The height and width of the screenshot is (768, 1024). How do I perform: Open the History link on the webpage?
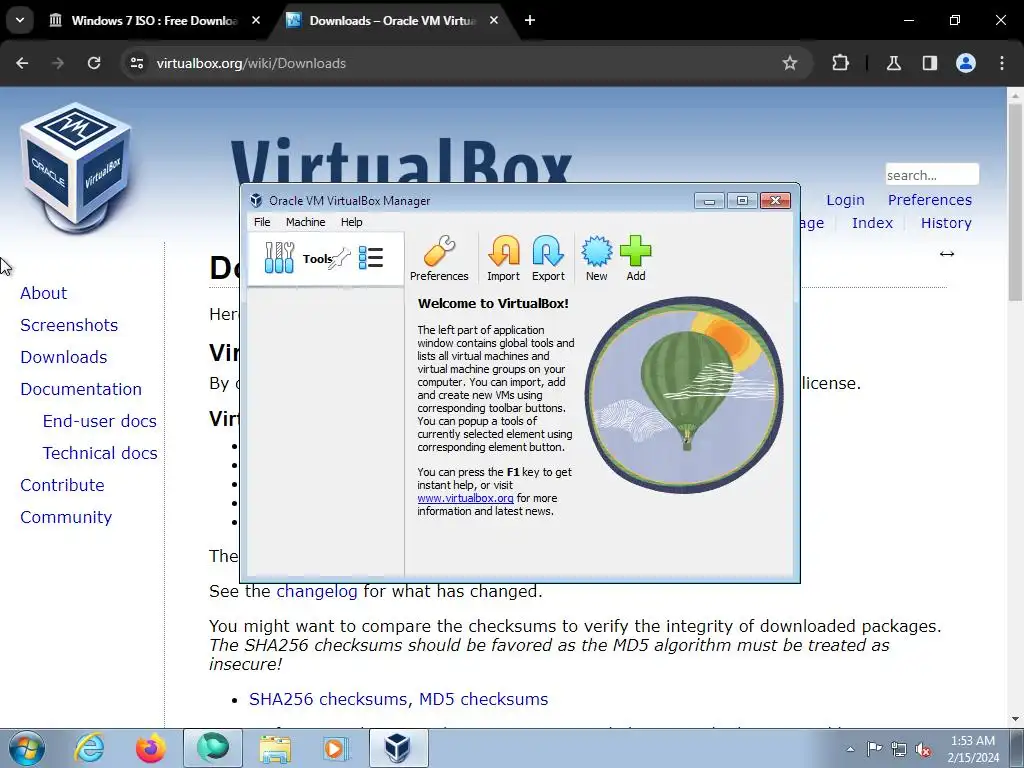coord(946,223)
